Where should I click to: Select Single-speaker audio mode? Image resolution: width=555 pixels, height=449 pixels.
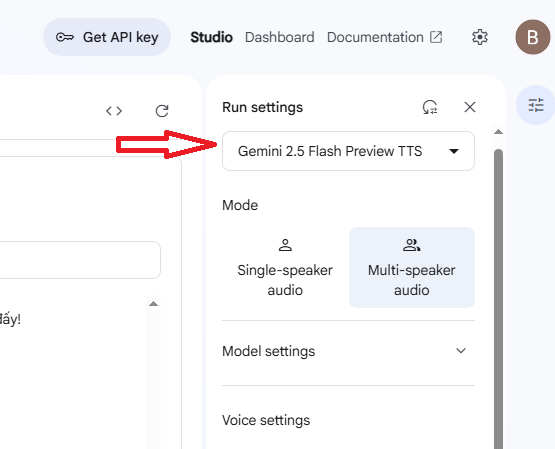(285, 267)
